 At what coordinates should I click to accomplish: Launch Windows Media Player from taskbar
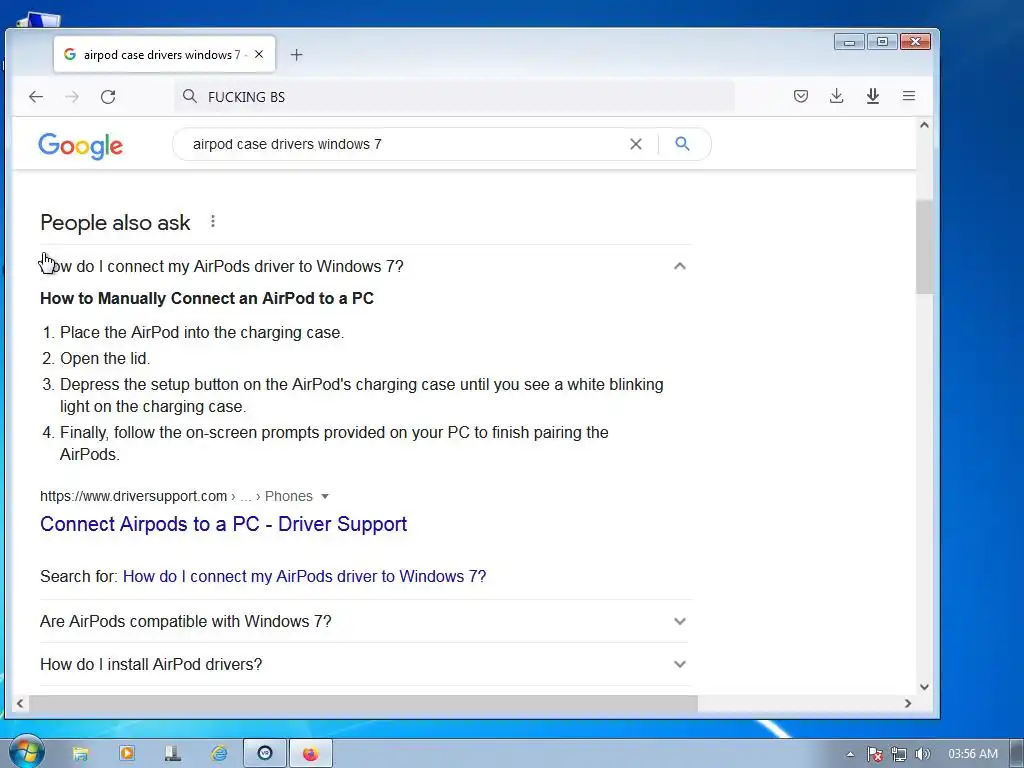(x=127, y=754)
